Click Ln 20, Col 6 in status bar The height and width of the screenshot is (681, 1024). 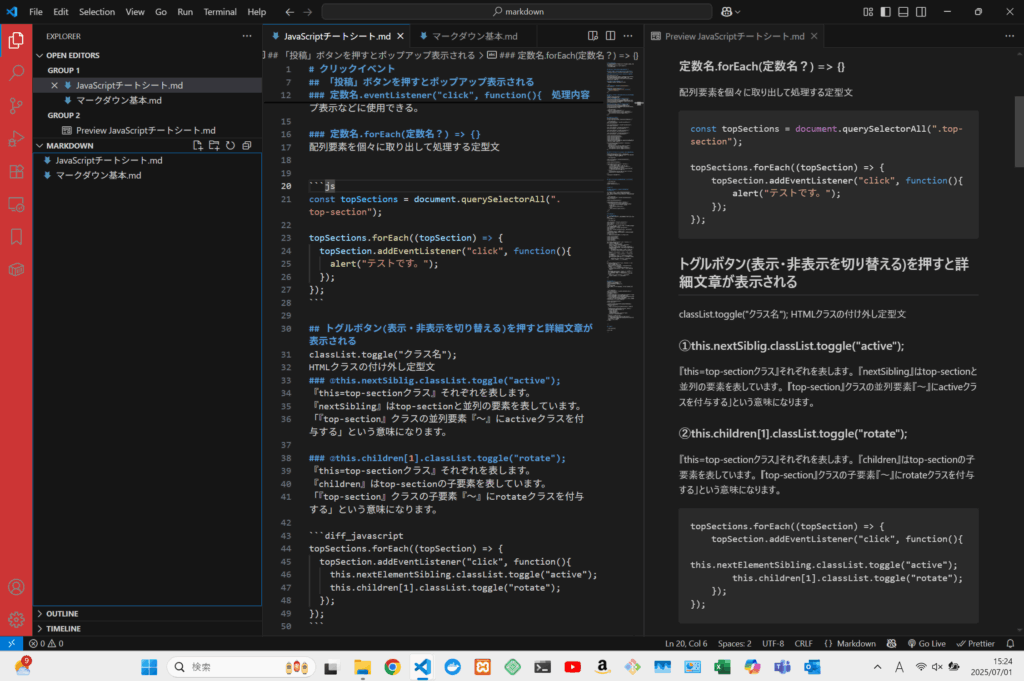click(x=686, y=643)
